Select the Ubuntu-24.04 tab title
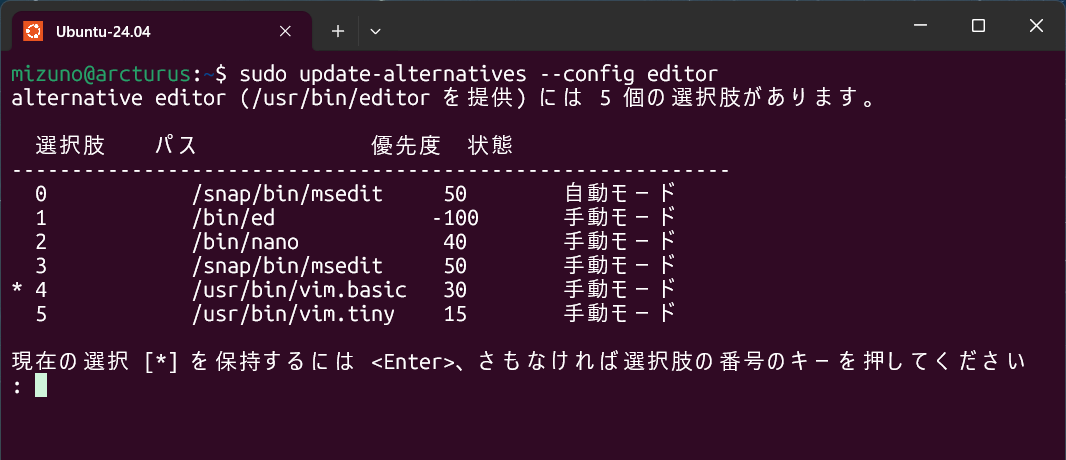Screen dimensions: 1066x460 coord(104,31)
